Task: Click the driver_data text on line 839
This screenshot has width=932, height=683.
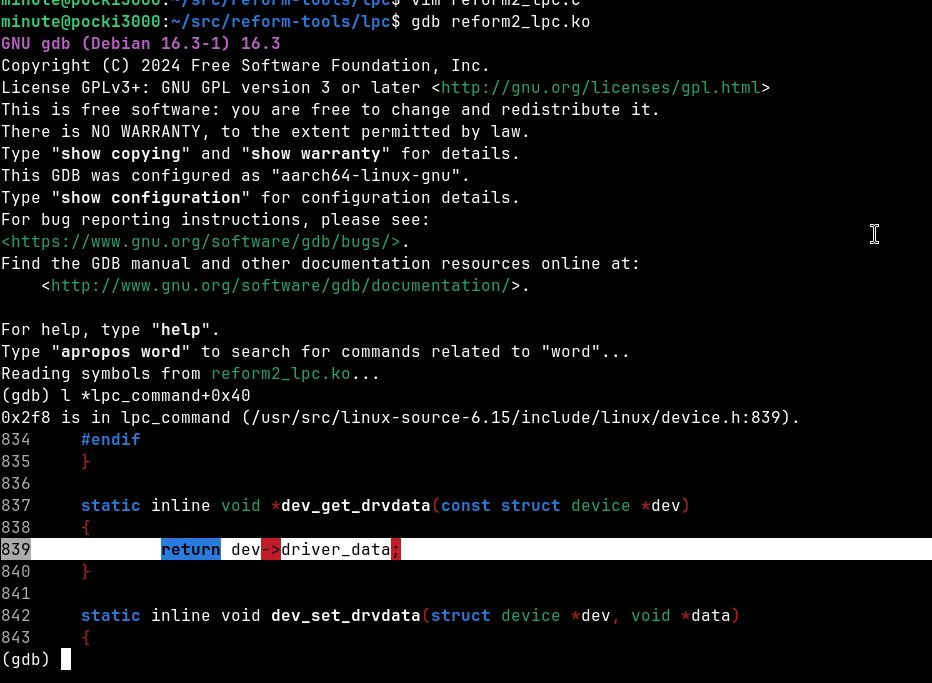Action: click(x=335, y=549)
